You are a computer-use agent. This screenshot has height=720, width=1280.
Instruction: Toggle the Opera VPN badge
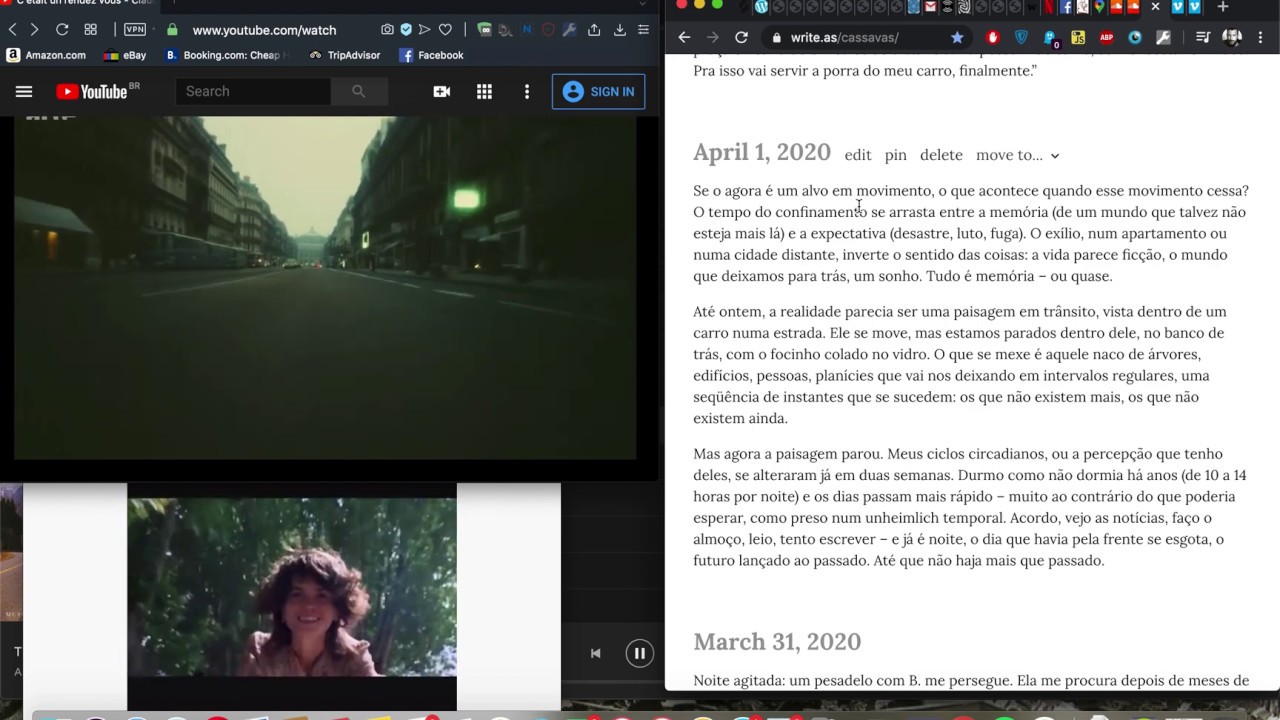(134, 29)
